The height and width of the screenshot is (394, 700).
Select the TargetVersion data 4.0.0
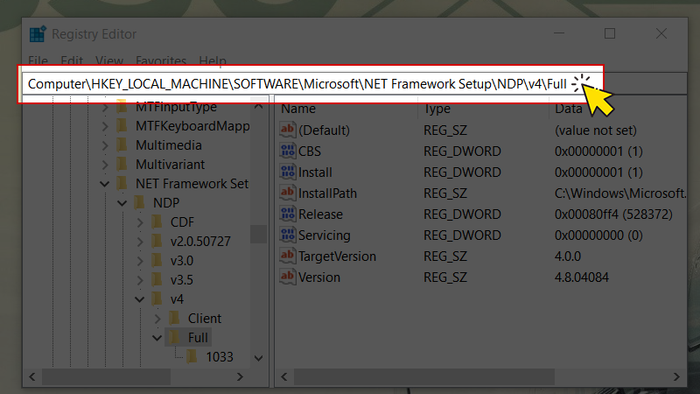(x=567, y=256)
